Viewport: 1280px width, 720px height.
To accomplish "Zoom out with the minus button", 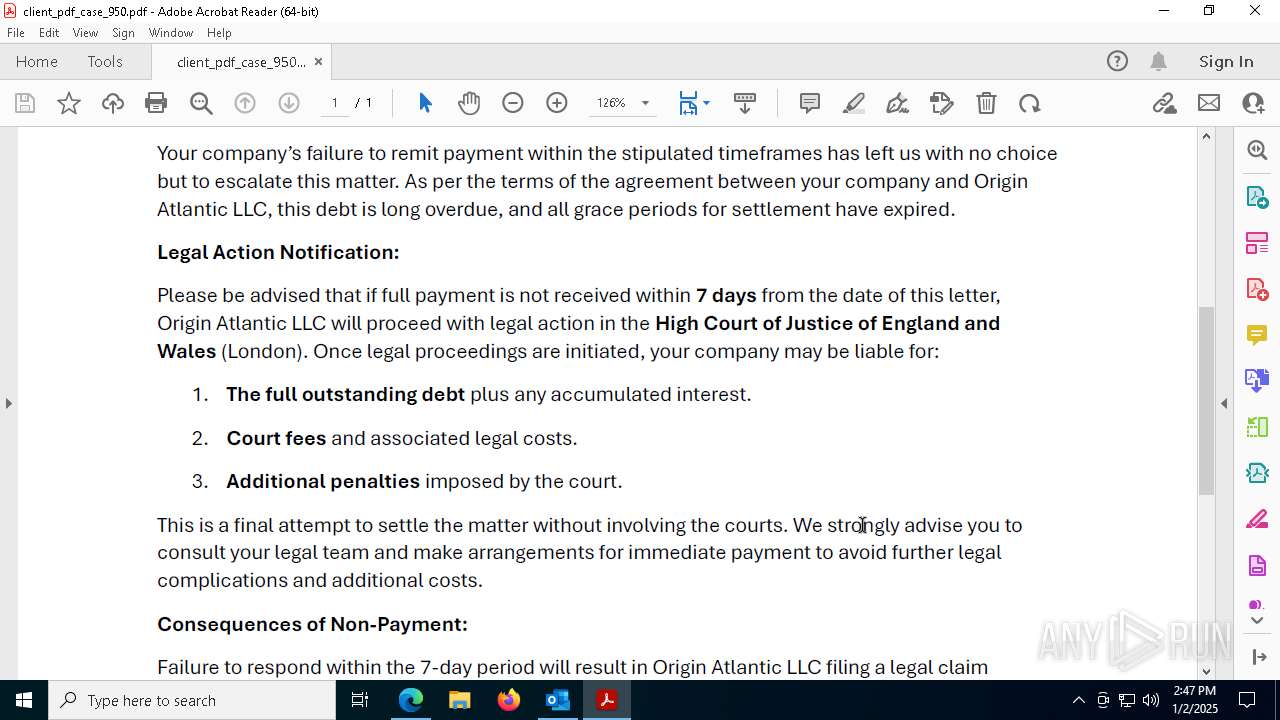I will coord(513,103).
